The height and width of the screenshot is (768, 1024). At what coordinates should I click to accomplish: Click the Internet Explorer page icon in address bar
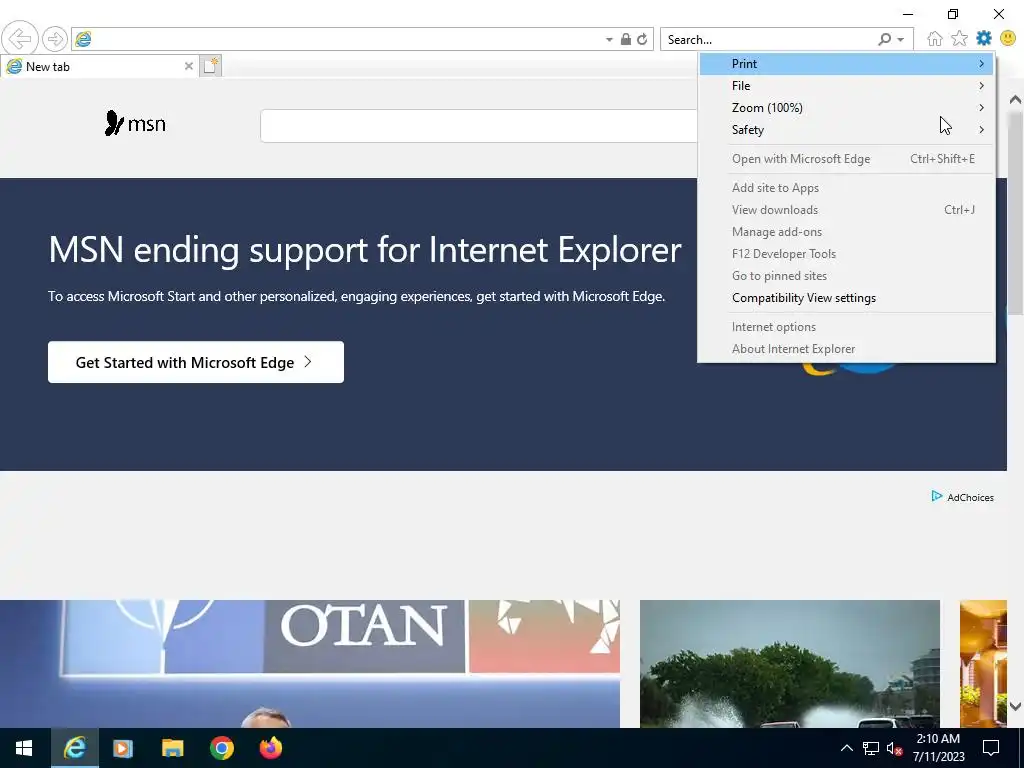(x=83, y=39)
